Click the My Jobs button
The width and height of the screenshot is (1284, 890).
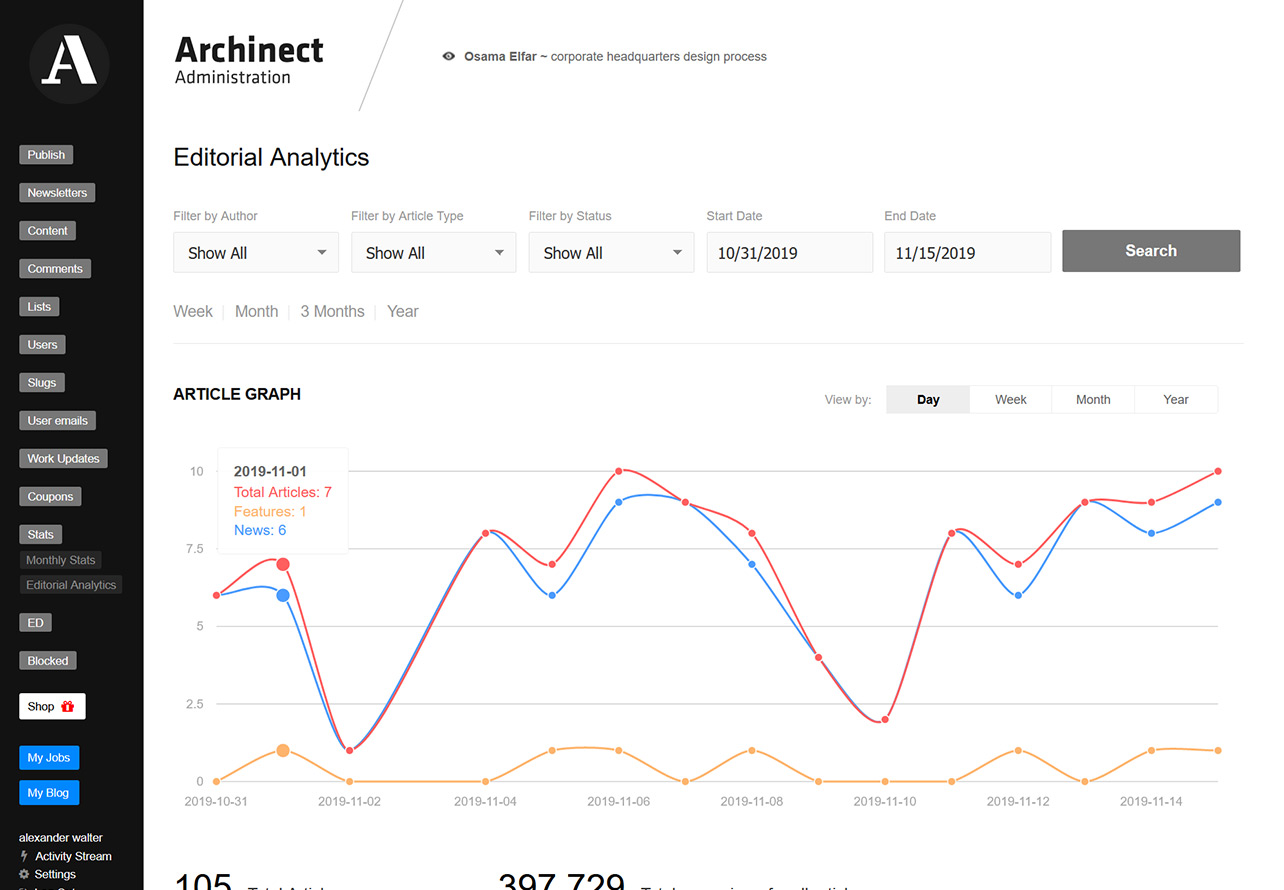[49, 758]
